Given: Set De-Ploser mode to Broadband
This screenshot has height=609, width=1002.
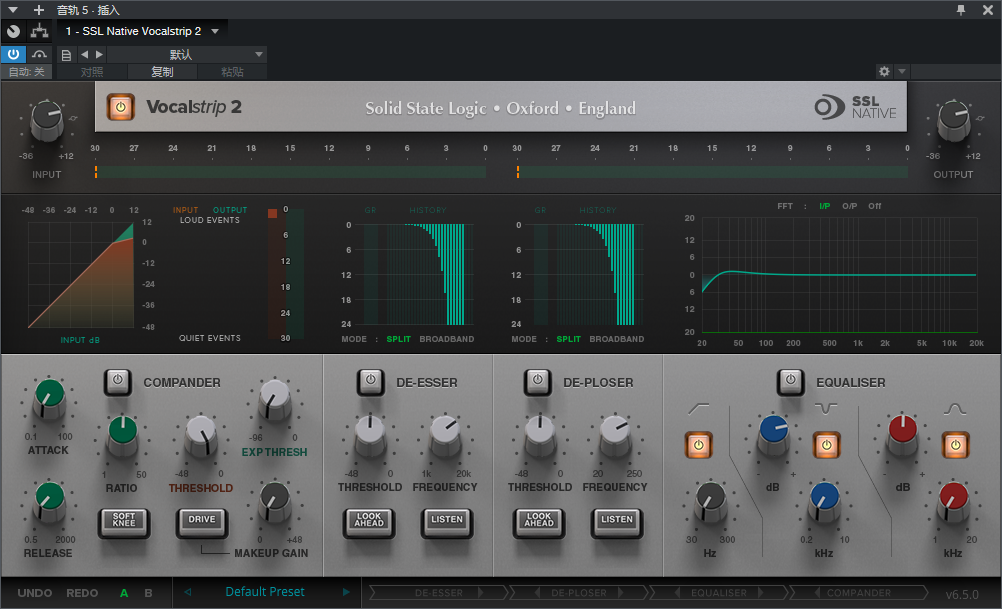Looking at the screenshot, I should pyautogui.click(x=617, y=339).
